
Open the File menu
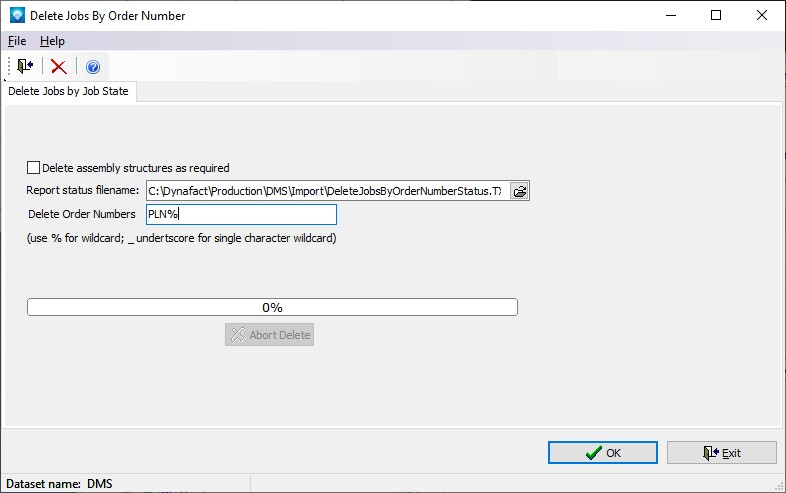tap(17, 41)
